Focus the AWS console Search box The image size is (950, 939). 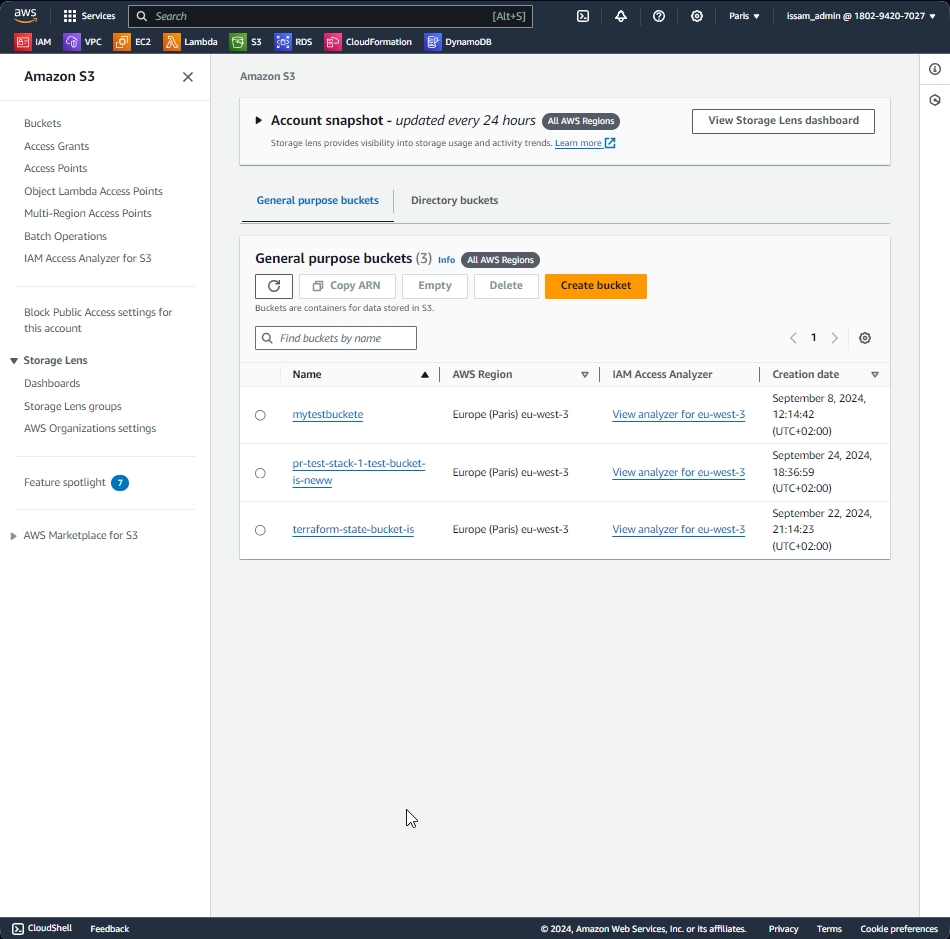(x=330, y=16)
